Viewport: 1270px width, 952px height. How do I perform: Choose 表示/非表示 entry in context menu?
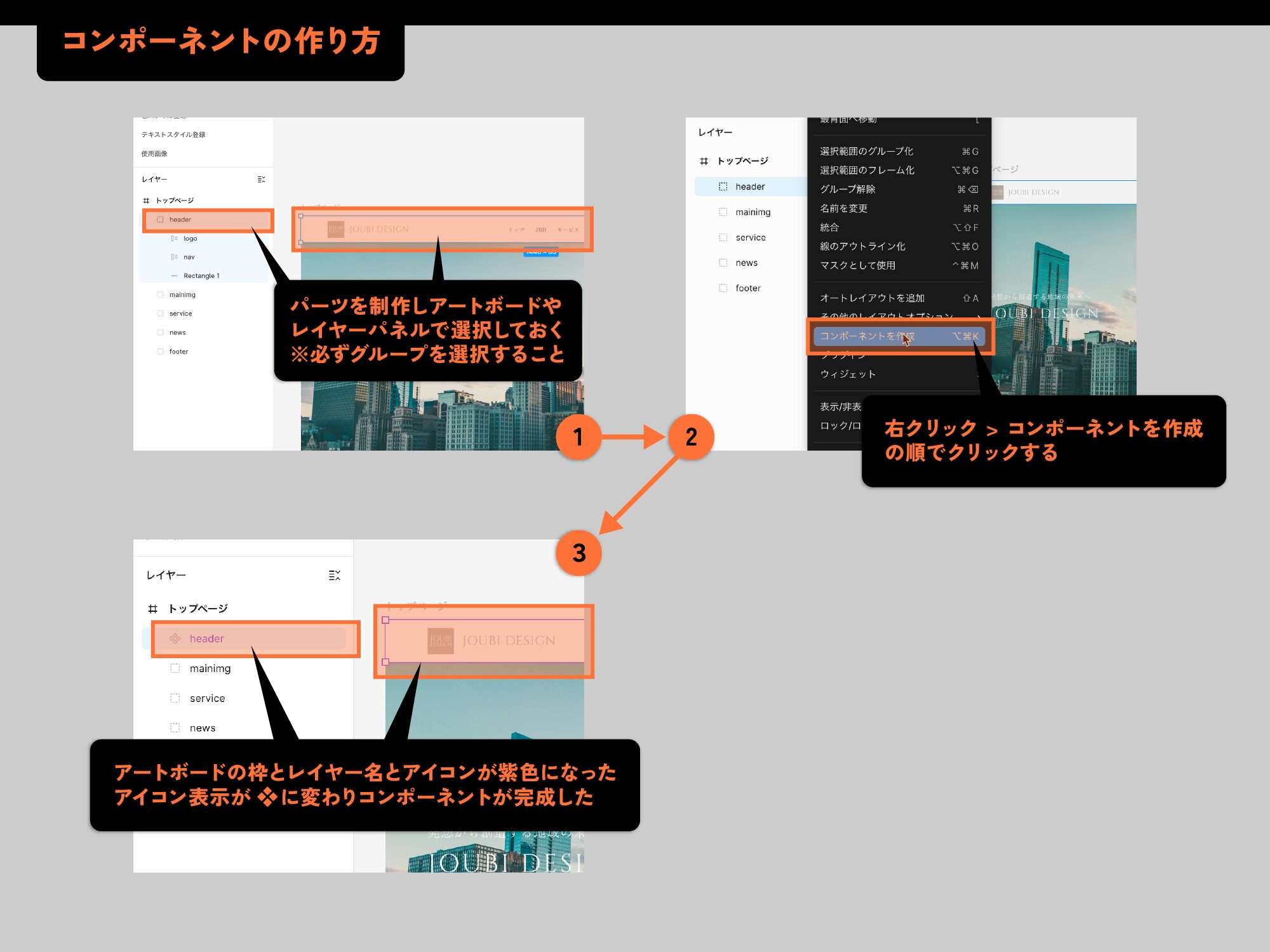point(841,407)
